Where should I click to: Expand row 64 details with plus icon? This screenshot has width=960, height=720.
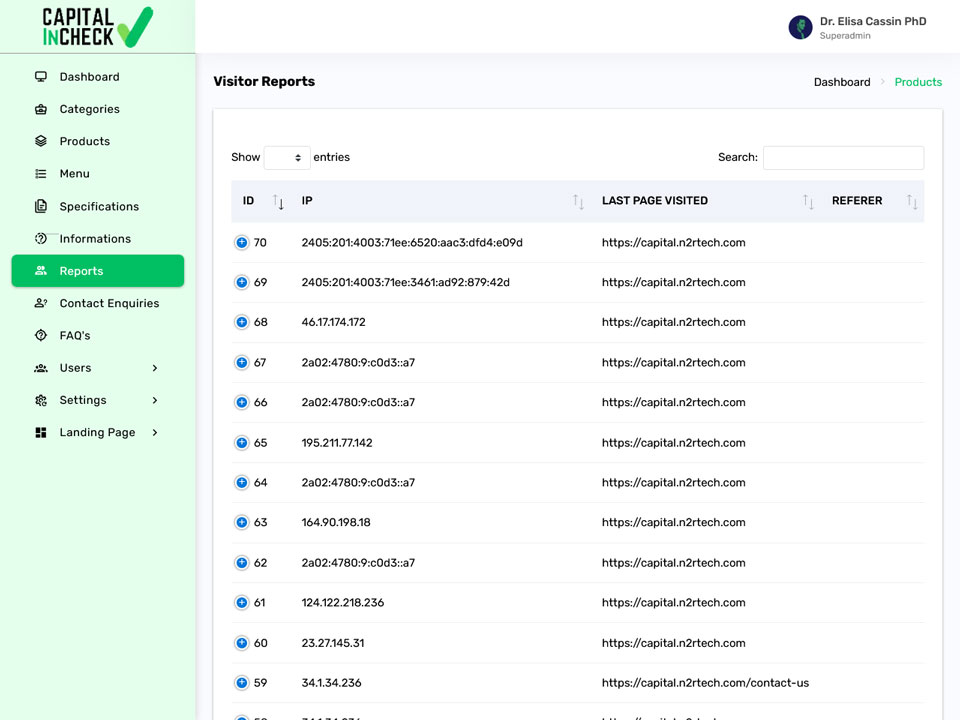pos(242,482)
